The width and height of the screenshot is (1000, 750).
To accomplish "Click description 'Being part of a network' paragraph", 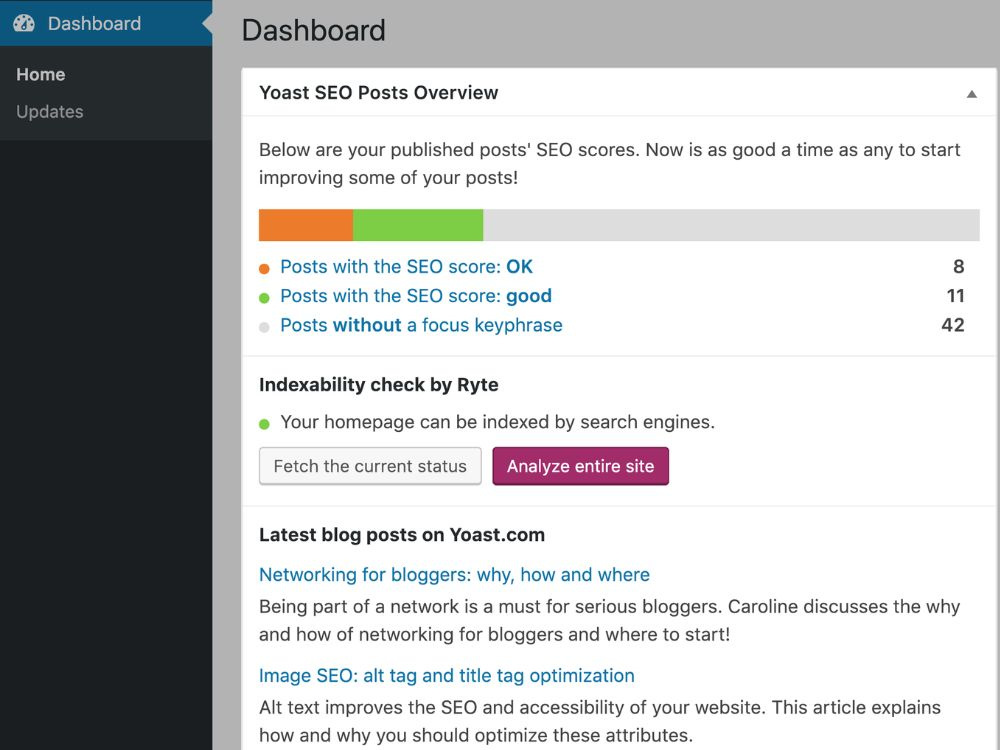I will (609, 621).
